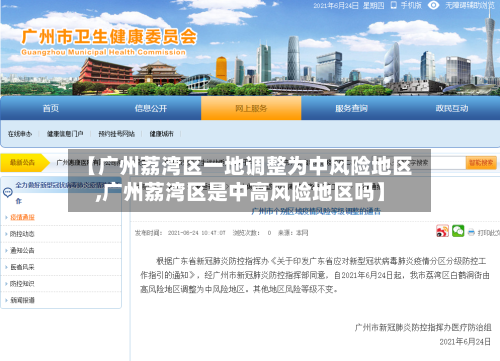Click the 在线申办 sub-menu link

[x=20, y=134]
